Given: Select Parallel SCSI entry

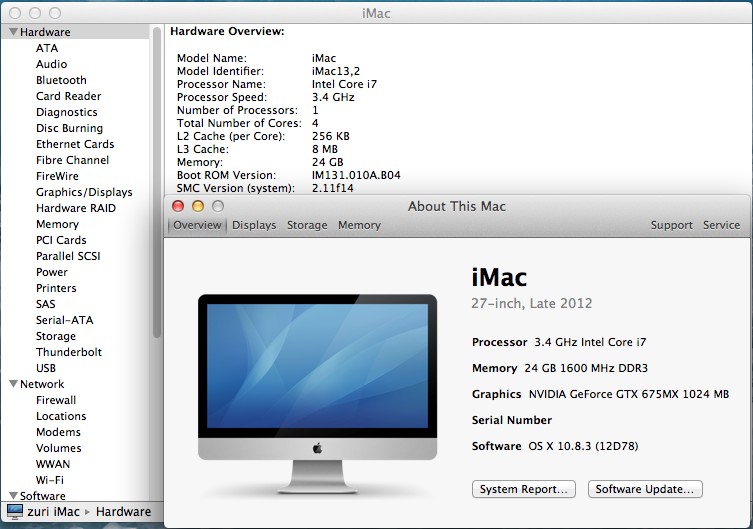Looking at the screenshot, I should pyautogui.click(x=68, y=256).
